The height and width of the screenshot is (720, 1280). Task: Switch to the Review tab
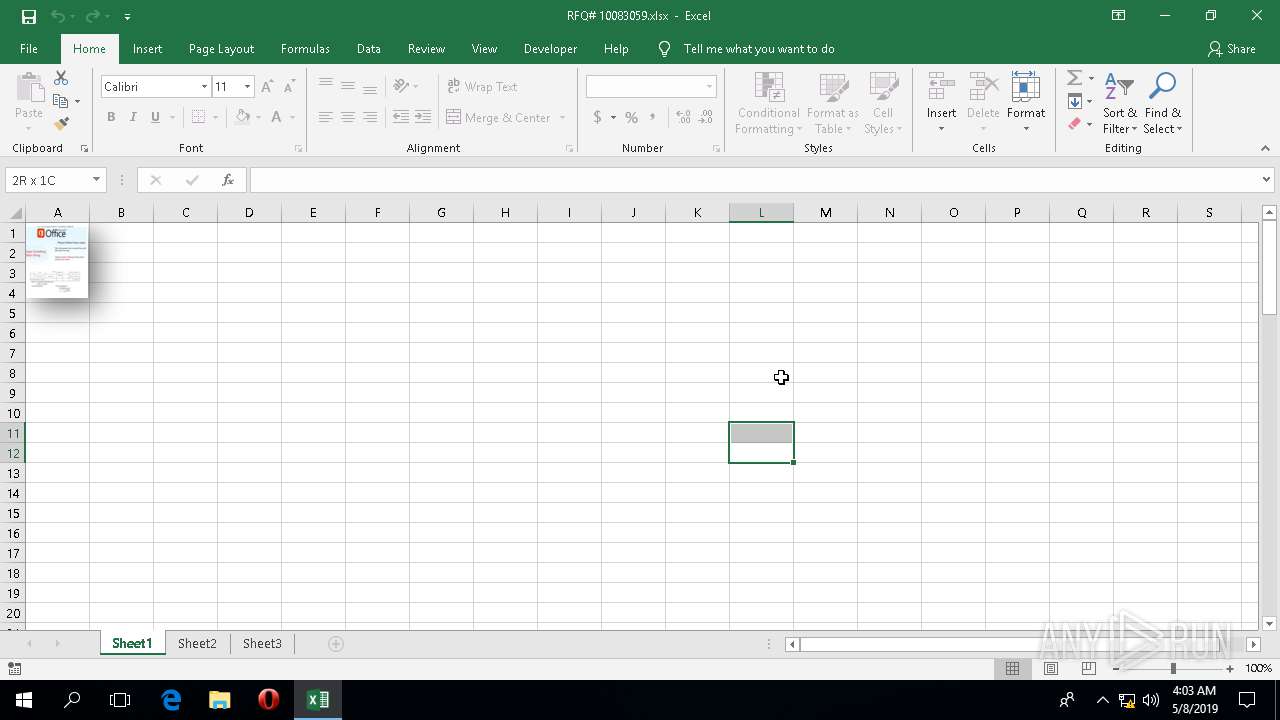coord(426,49)
